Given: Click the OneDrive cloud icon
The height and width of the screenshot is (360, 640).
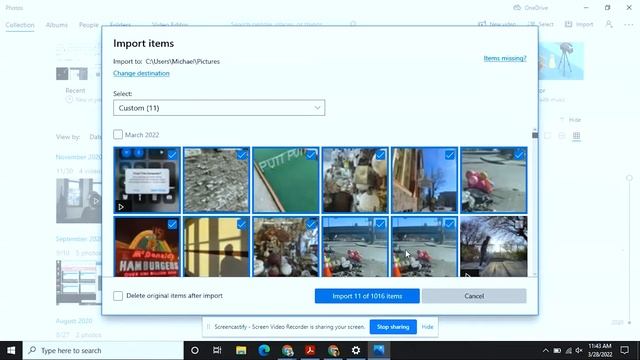Looking at the screenshot, I should click(517, 8).
